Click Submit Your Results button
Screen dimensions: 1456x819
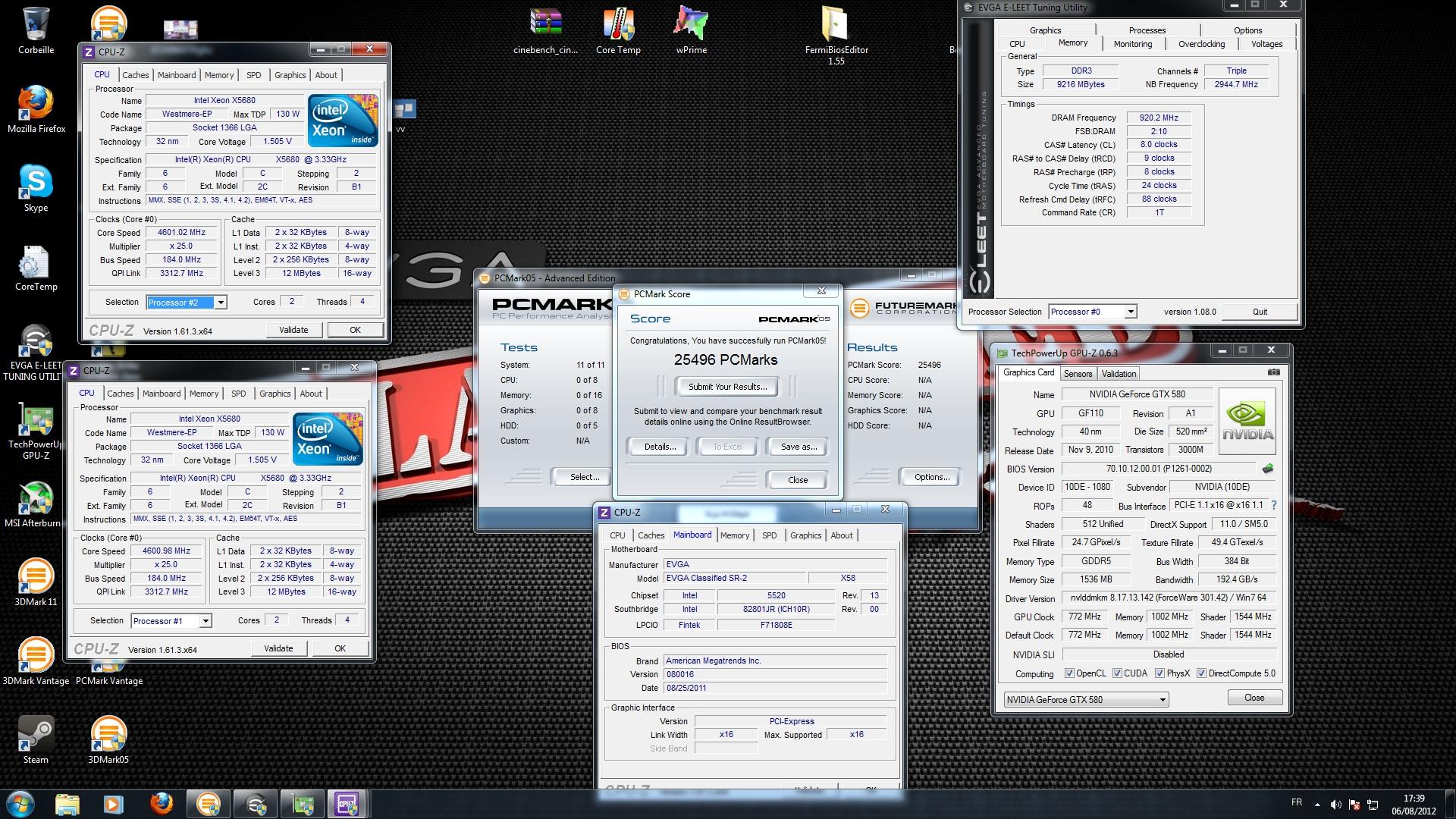point(727,387)
